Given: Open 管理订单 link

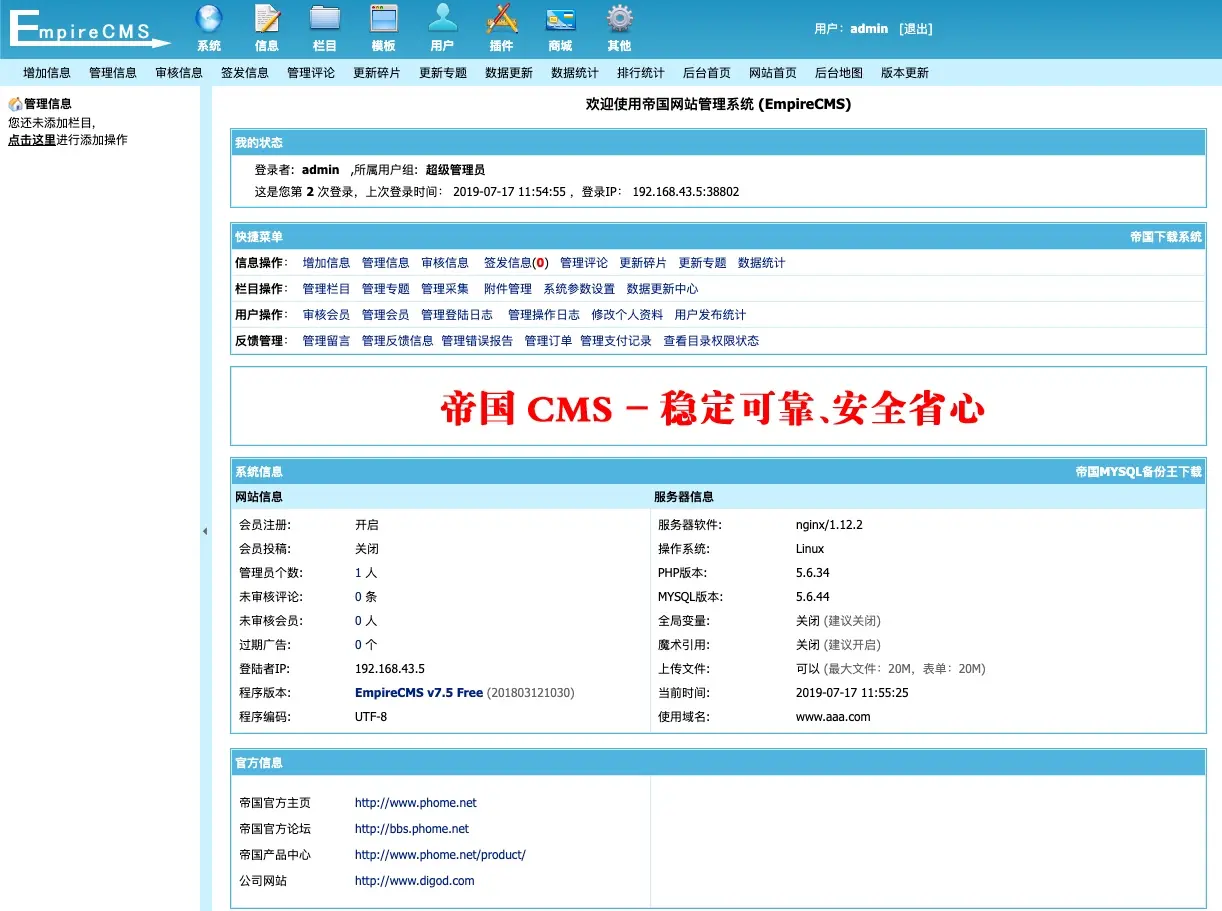Looking at the screenshot, I should pos(549,341).
